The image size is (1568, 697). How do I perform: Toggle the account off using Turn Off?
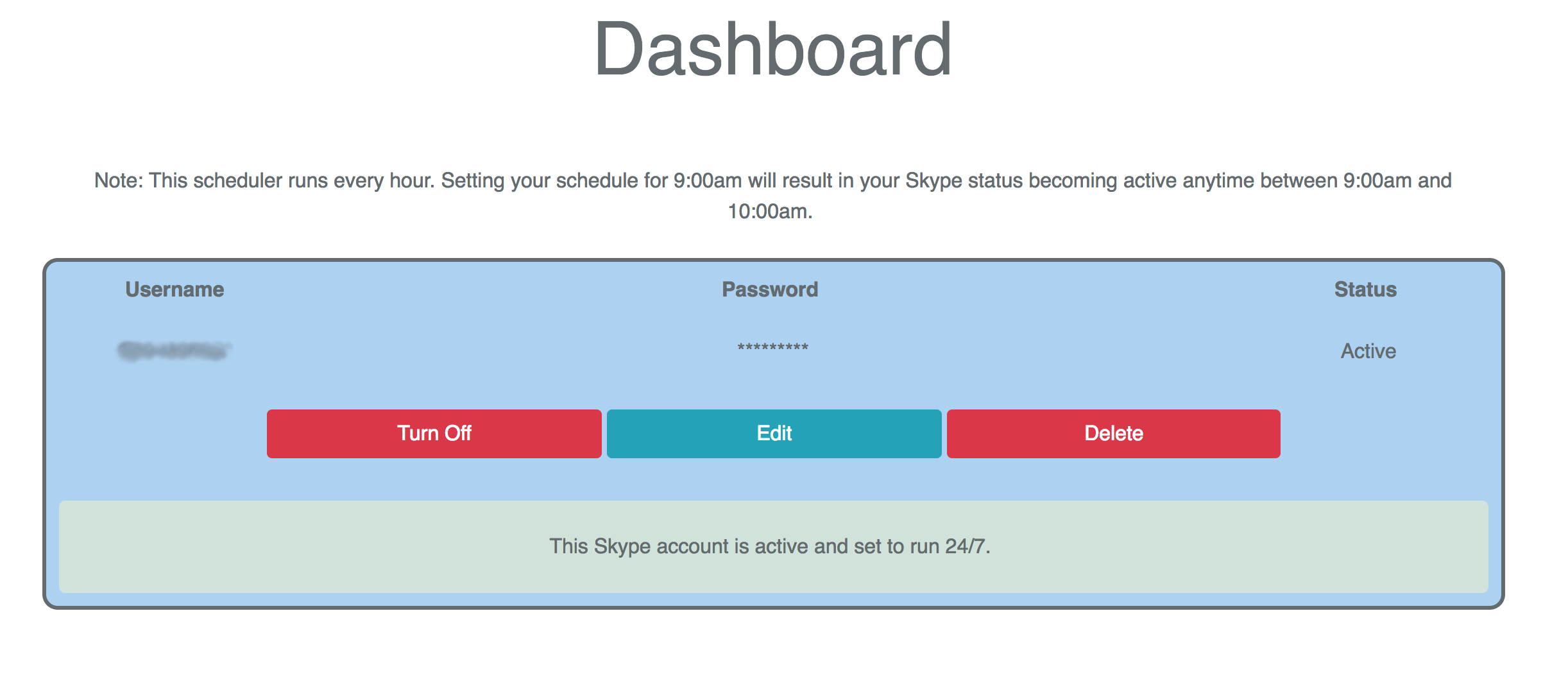[433, 434]
